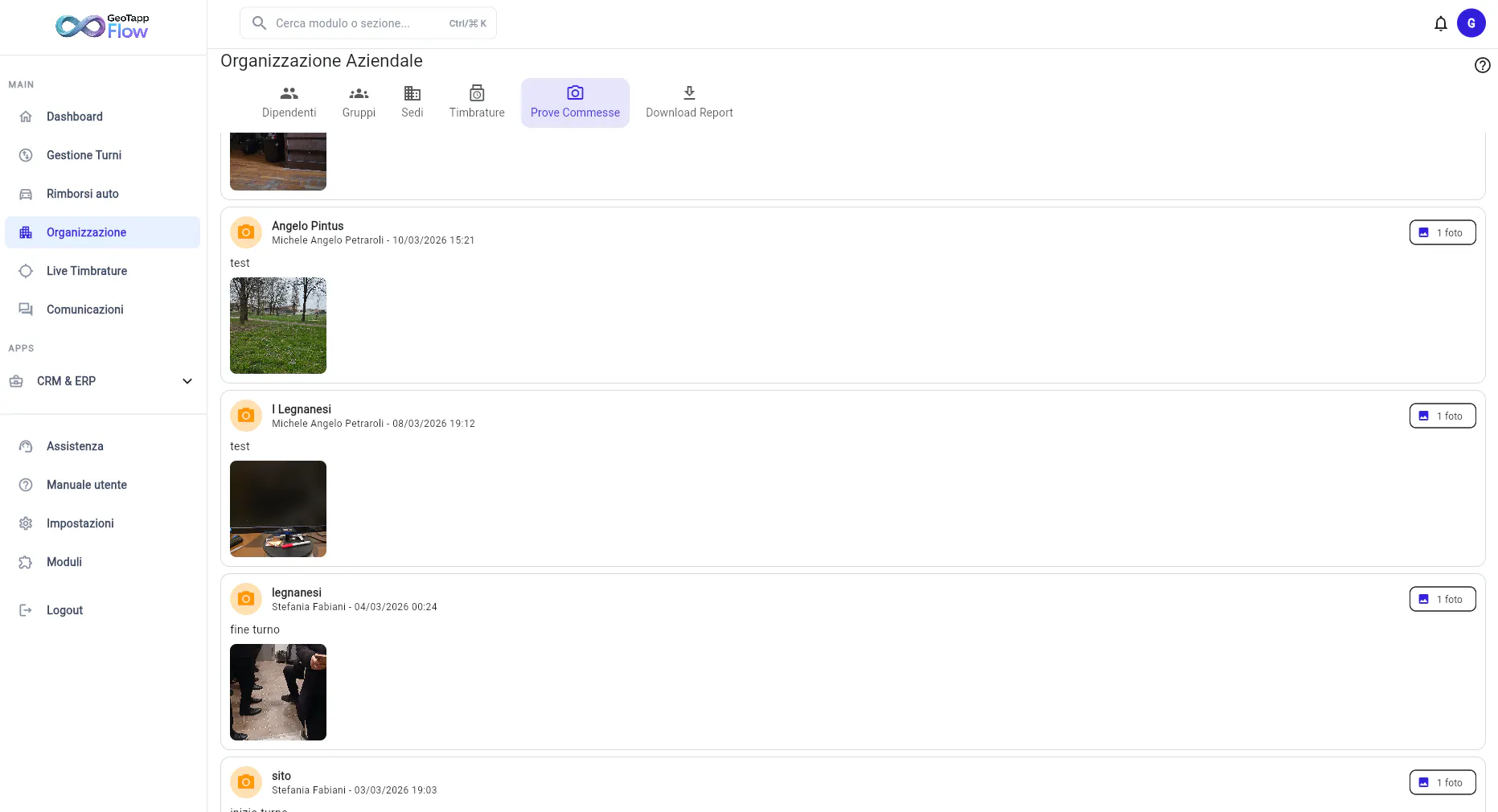Image resolution: width=1498 pixels, height=812 pixels.
Task: Click the camera icon beside I Legnanesi
Action: click(246, 416)
